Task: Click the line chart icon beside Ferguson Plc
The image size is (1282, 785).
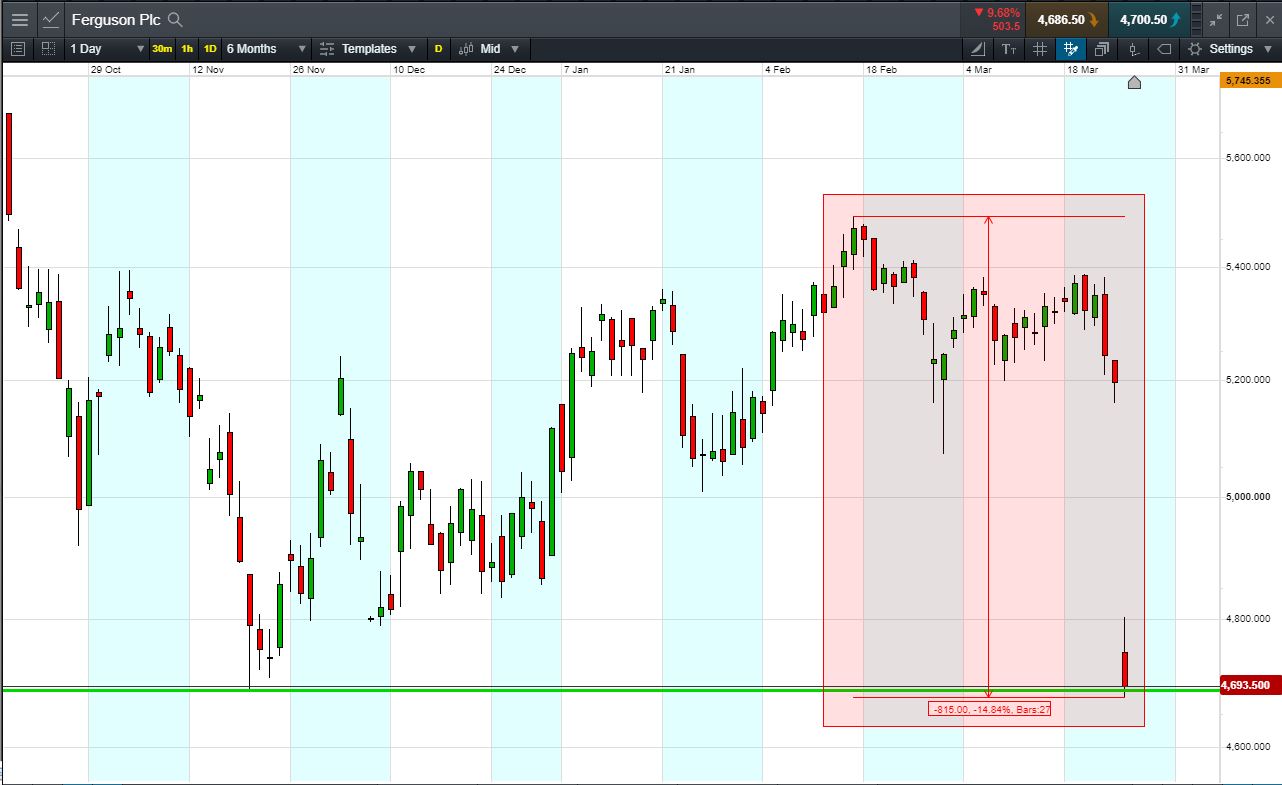Action: [x=52, y=19]
